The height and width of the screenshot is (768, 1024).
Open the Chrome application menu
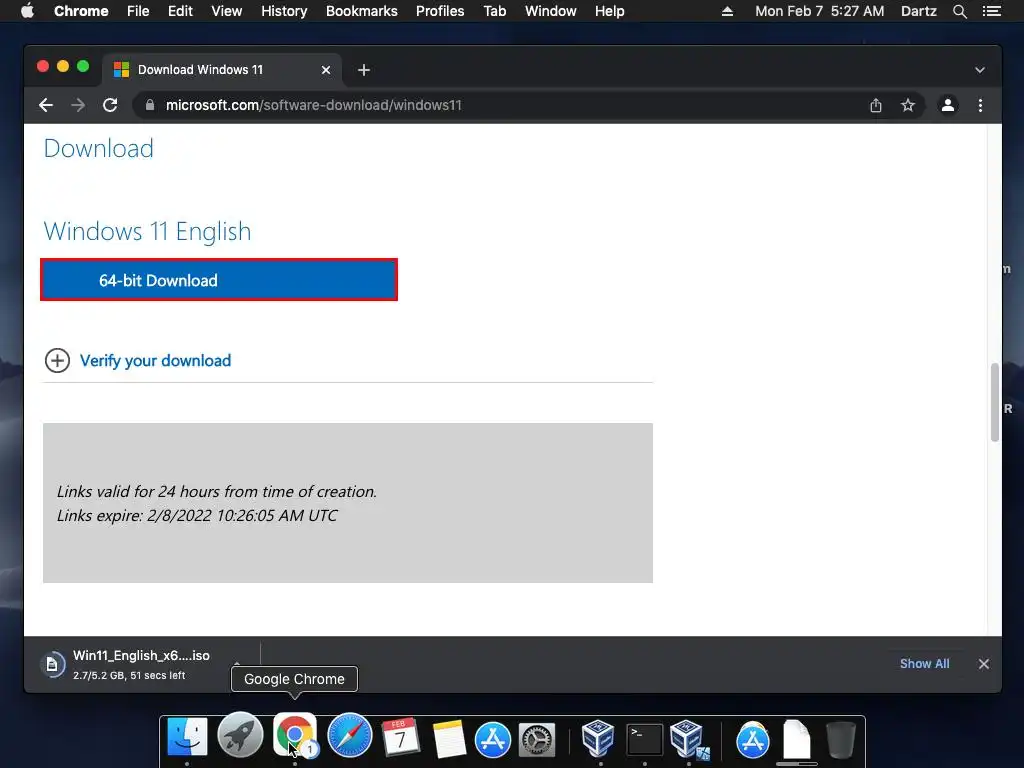point(81,11)
